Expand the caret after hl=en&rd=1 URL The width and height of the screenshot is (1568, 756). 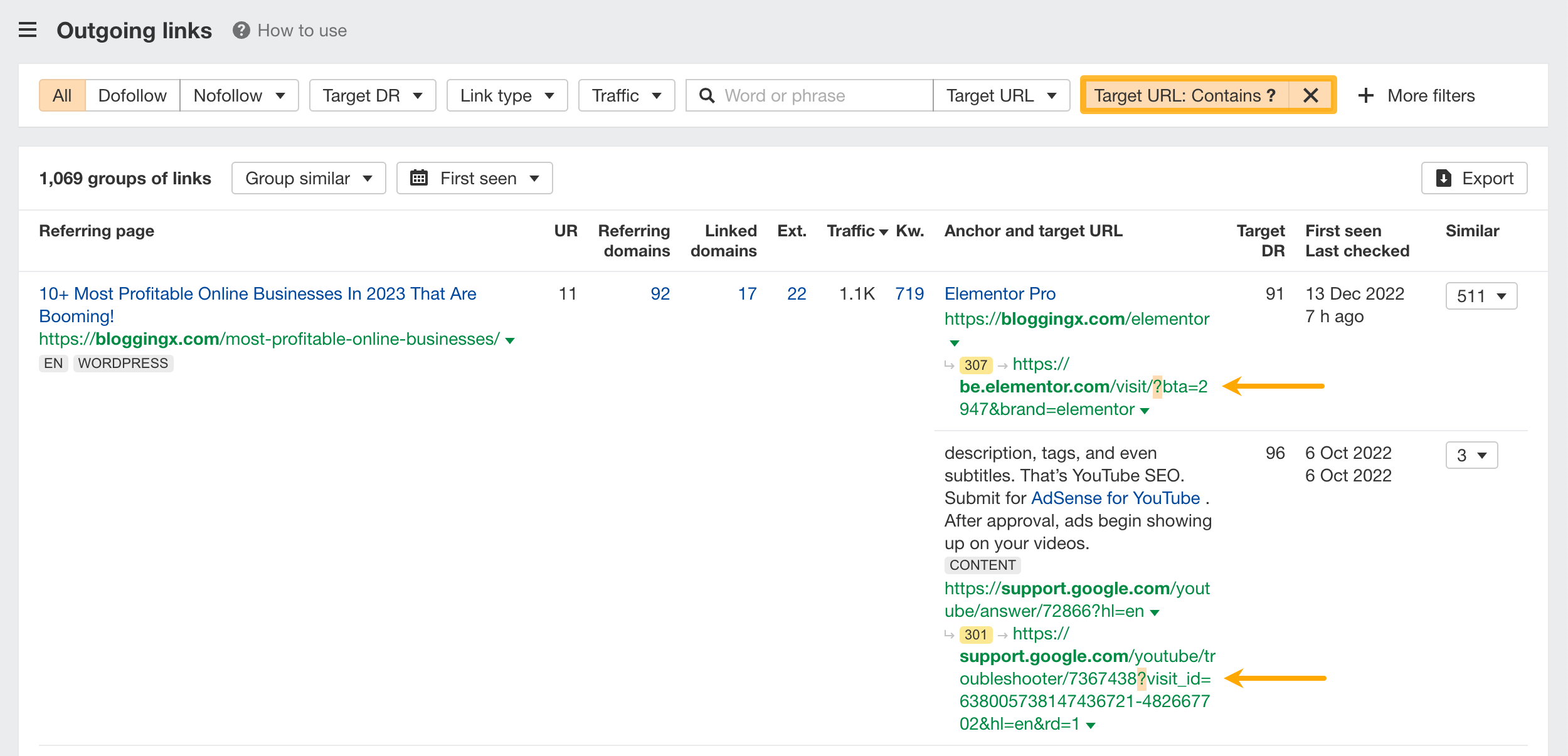[x=1091, y=725]
